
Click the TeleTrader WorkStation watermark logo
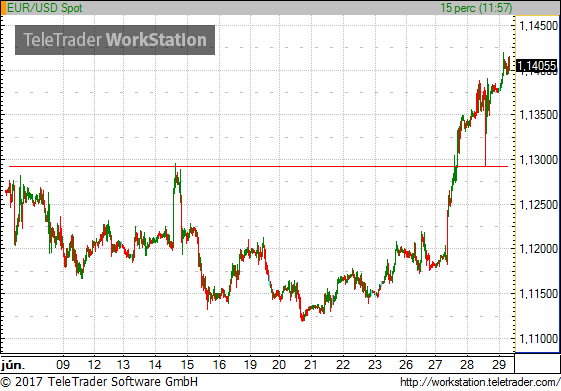pos(115,40)
